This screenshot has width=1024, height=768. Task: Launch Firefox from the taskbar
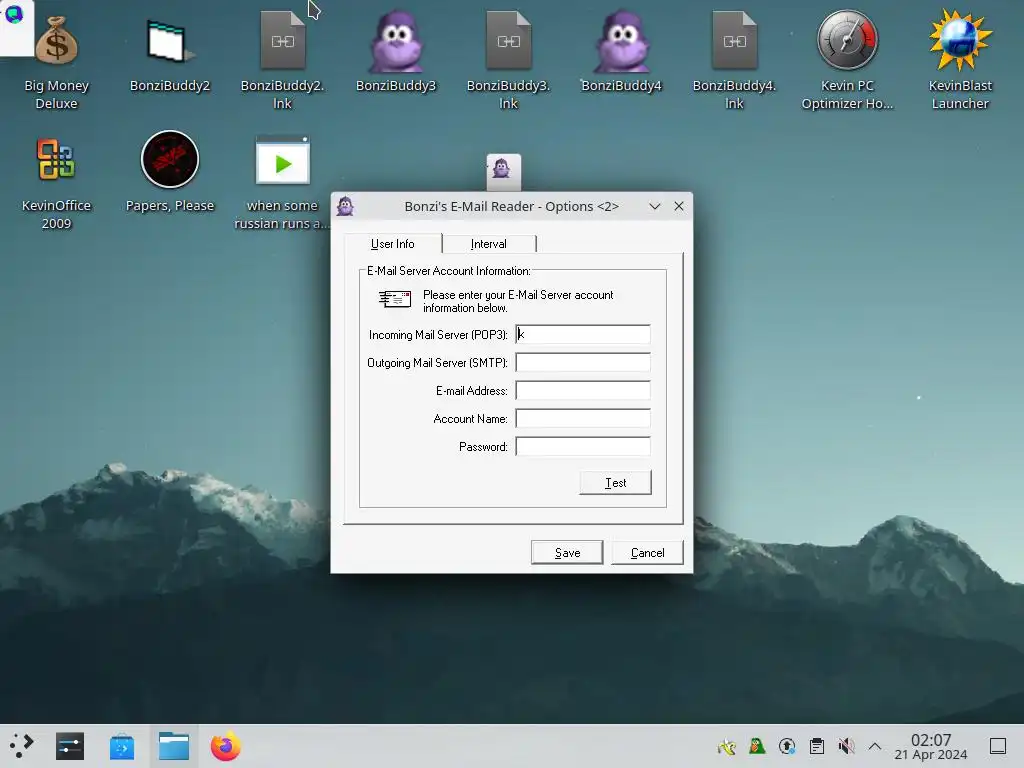[225, 746]
